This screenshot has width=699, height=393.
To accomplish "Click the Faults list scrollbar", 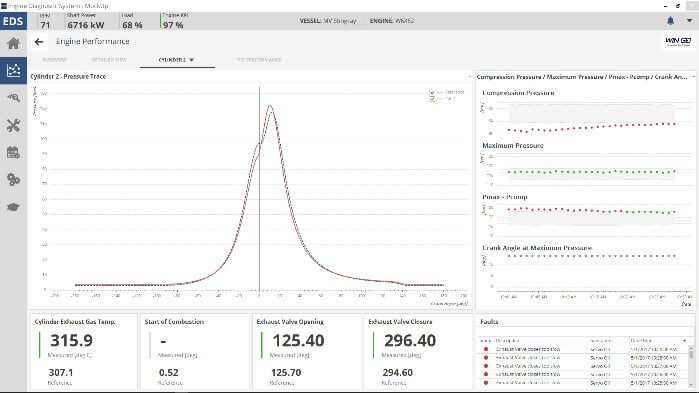I will point(691,364).
